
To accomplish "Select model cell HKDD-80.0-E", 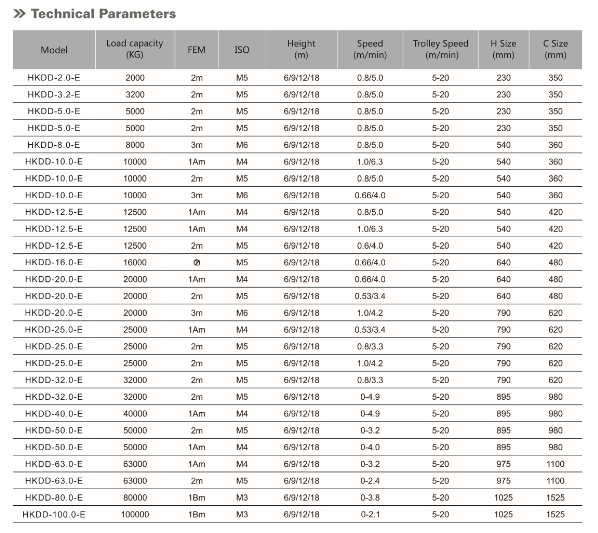I will coord(54,498).
